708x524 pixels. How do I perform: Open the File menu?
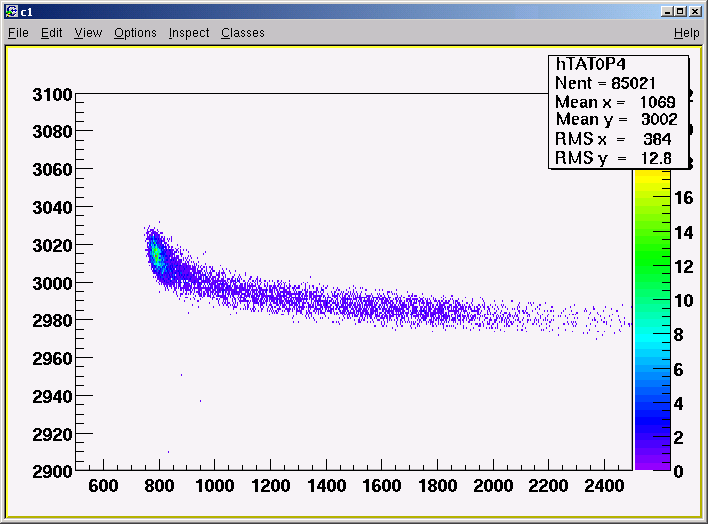[18, 33]
